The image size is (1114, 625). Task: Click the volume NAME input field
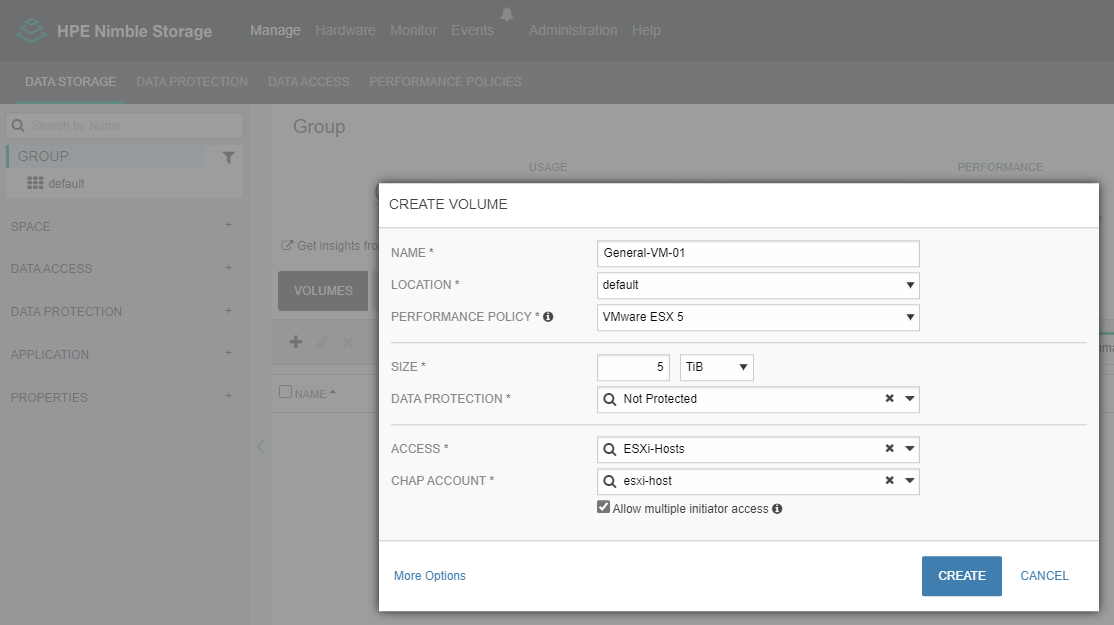click(758, 254)
